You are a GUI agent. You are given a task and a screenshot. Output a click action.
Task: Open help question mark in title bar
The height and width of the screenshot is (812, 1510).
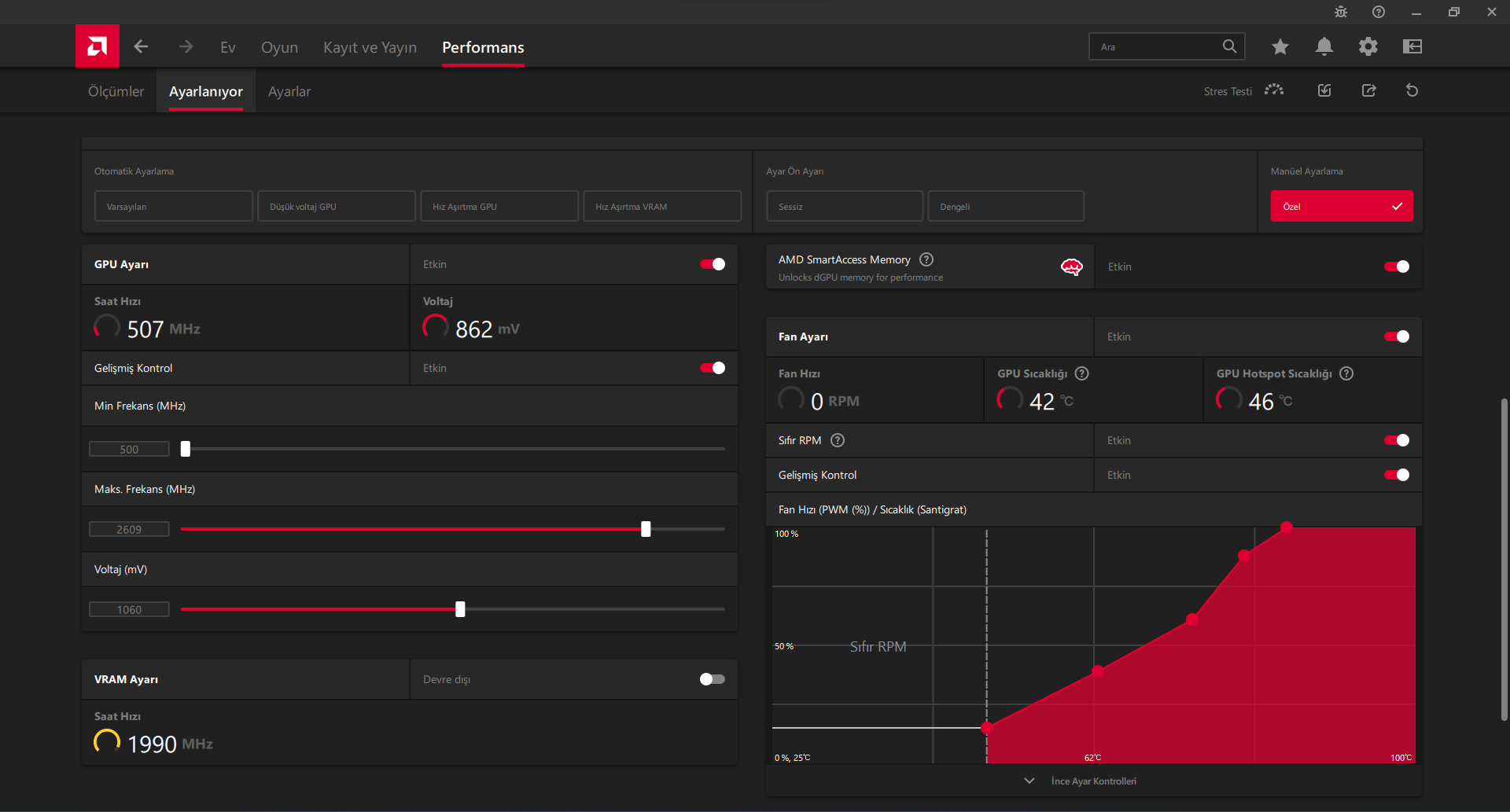[x=1379, y=12]
